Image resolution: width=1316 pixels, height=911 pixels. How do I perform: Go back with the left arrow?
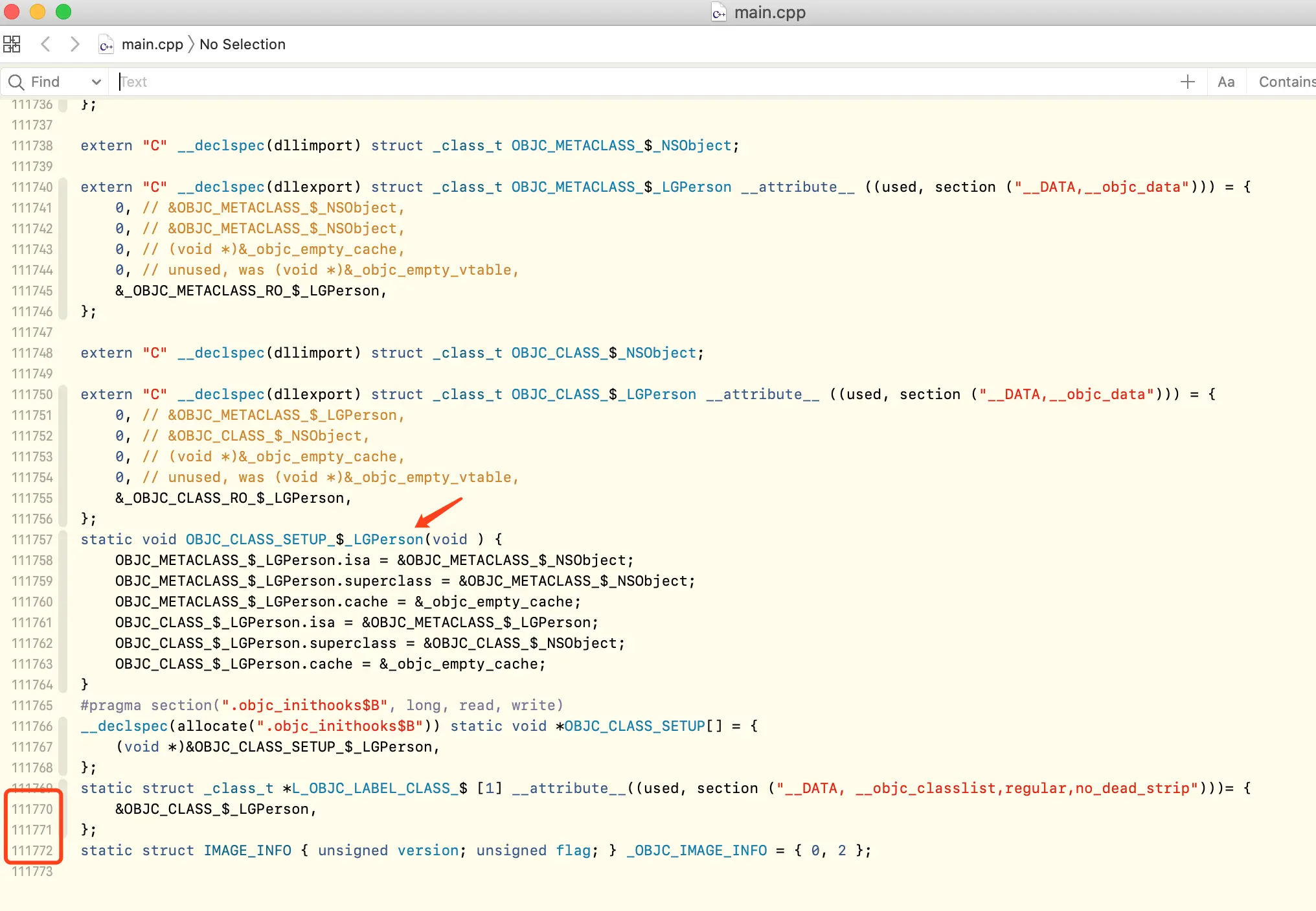point(45,44)
